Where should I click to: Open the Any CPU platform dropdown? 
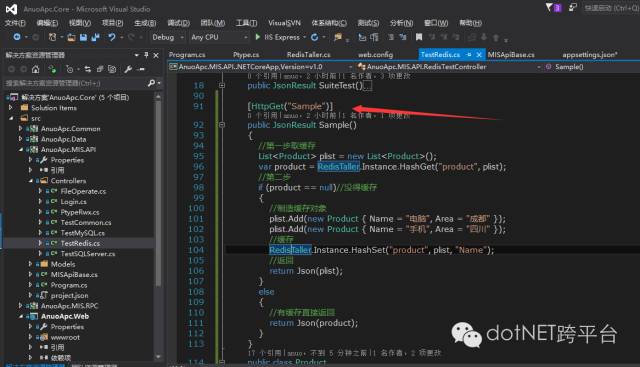click(x=219, y=37)
